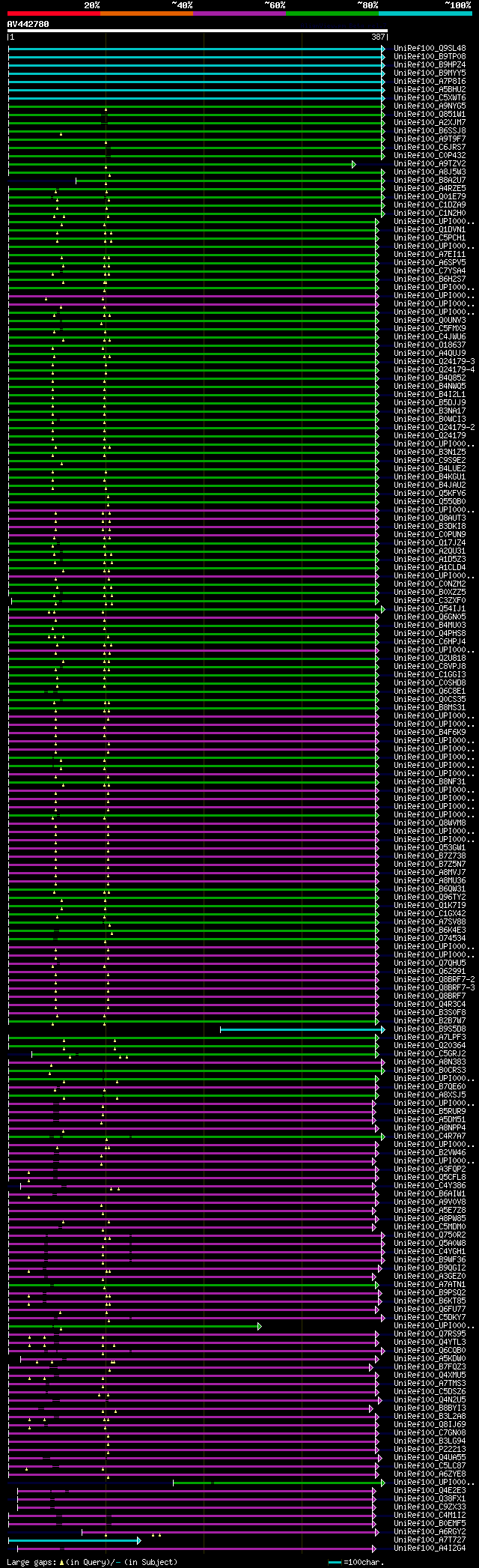Click the green ~80% identity legend segment
This screenshot has width=479, height=1568.
pyautogui.click(x=332, y=13)
